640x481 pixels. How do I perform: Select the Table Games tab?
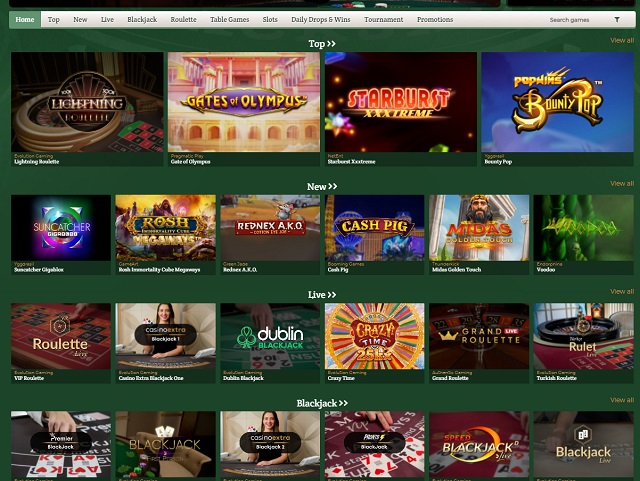click(229, 20)
